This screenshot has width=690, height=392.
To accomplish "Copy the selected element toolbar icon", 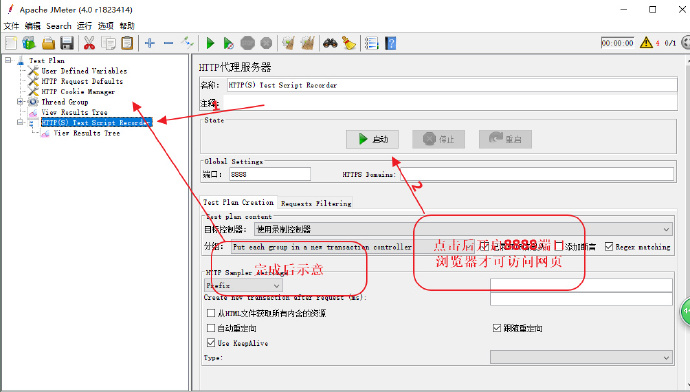I will tap(108, 43).
